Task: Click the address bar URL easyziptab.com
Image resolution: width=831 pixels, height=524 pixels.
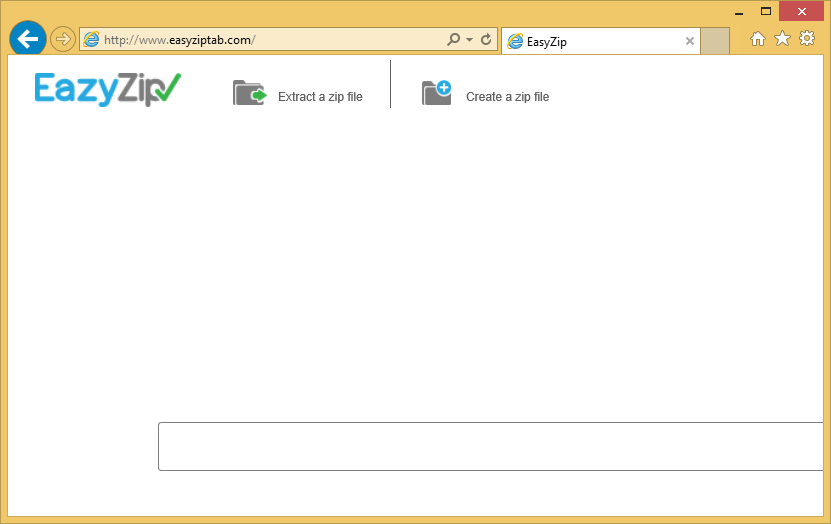Action: point(180,40)
